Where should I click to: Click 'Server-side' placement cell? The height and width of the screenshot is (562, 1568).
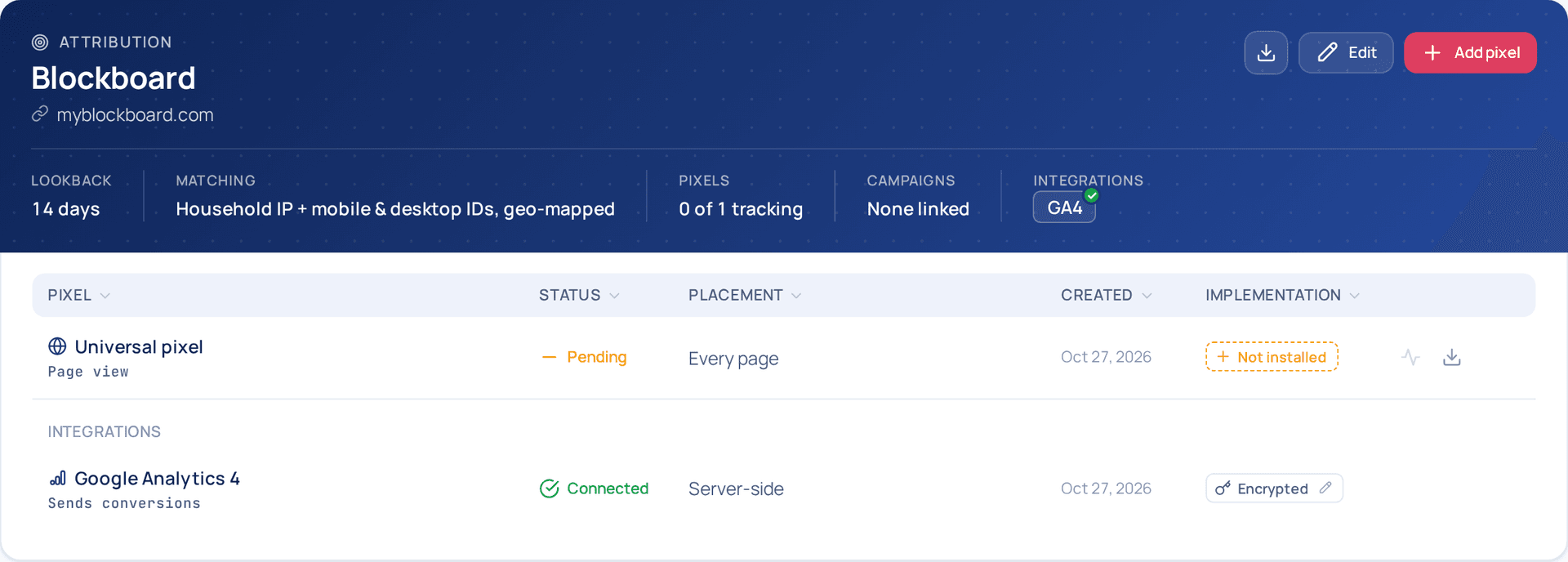pos(736,488)
